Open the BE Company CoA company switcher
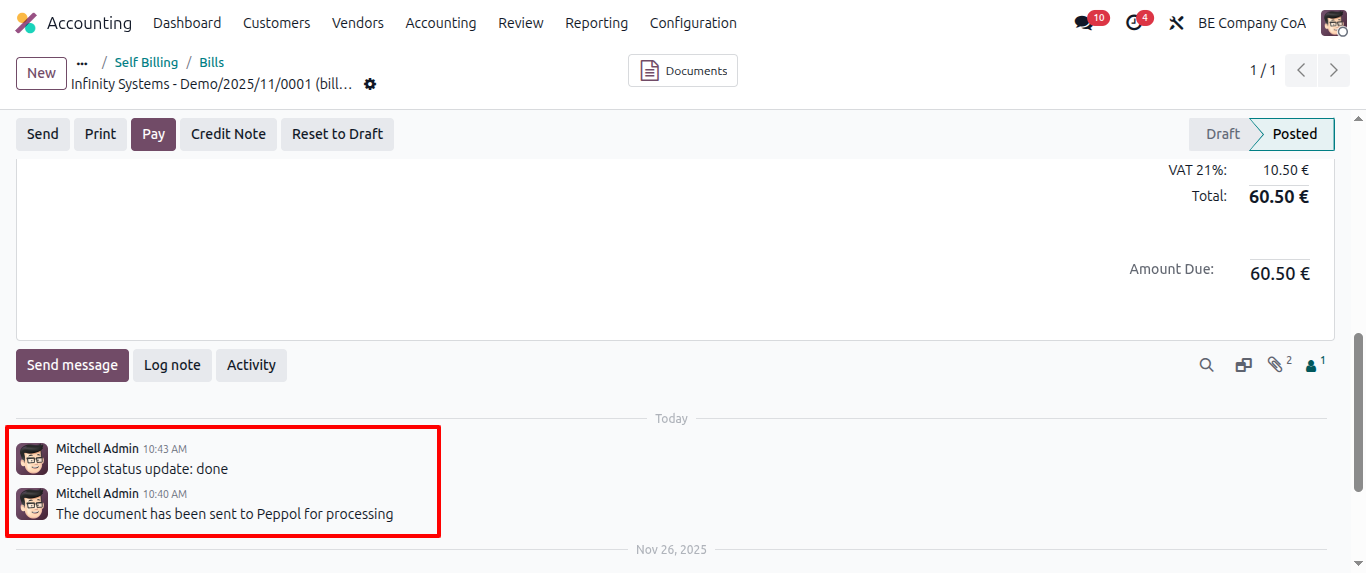 click(x=1251, y=23)
